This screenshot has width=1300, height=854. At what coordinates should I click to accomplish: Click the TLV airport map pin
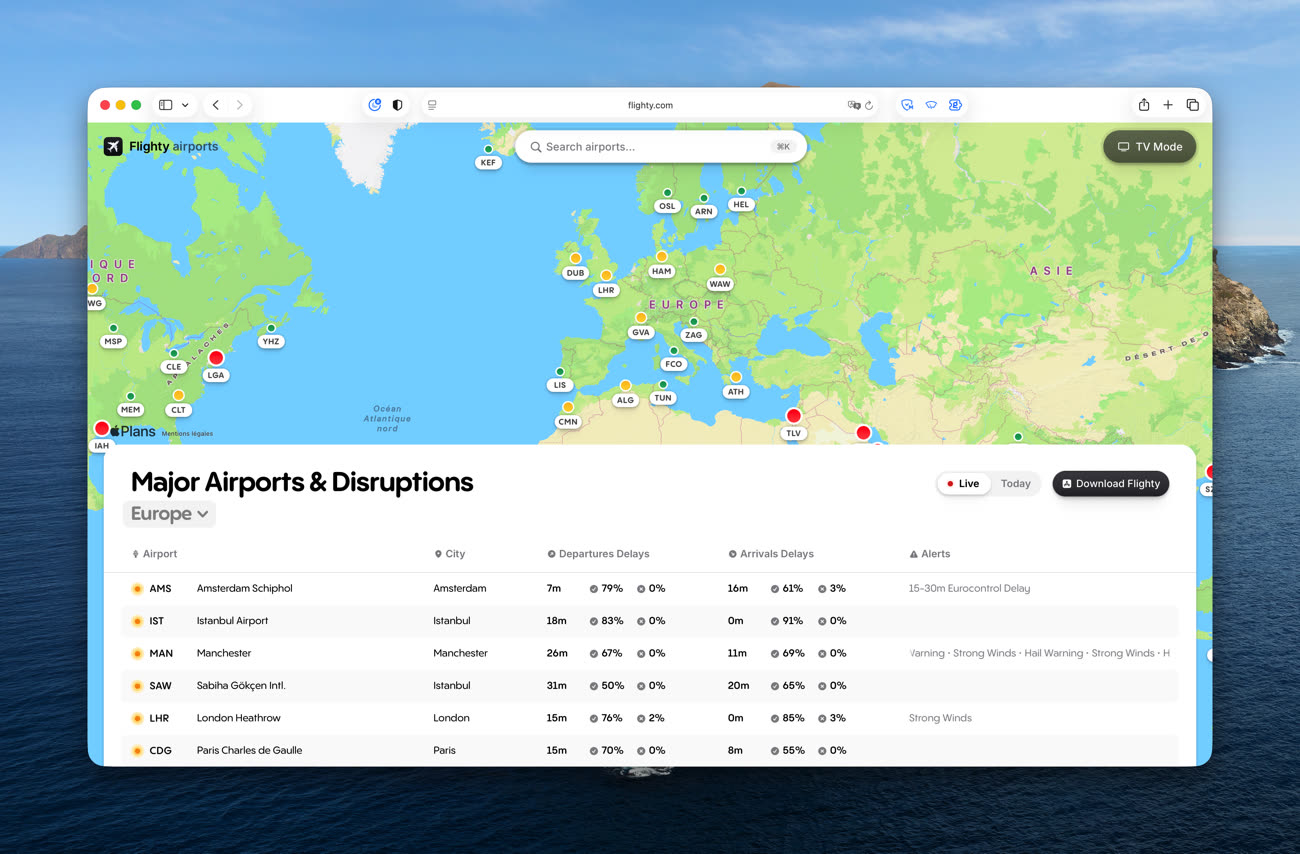(793, 416)
